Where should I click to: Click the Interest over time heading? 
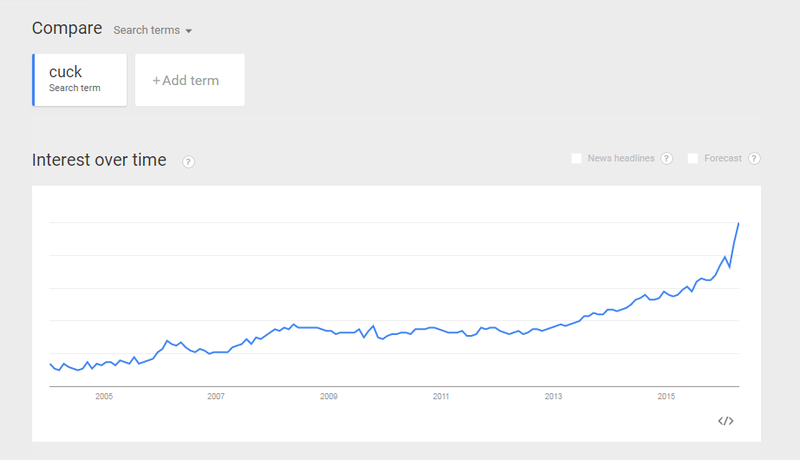point(99,160)
